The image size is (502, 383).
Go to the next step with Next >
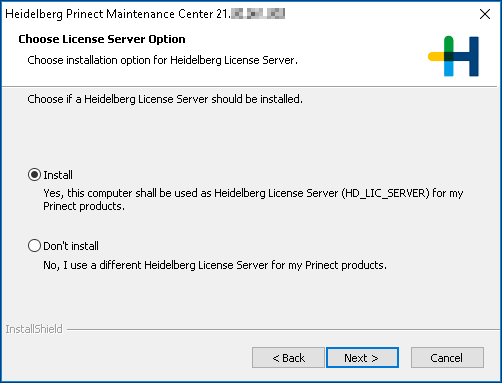(x=362, y=358)
